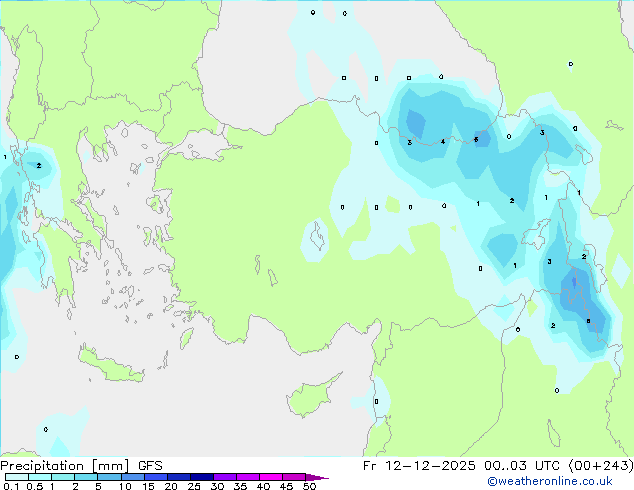Select the 20–25 mm legend swatch
The image size is (634, 490).
(178, 477)
